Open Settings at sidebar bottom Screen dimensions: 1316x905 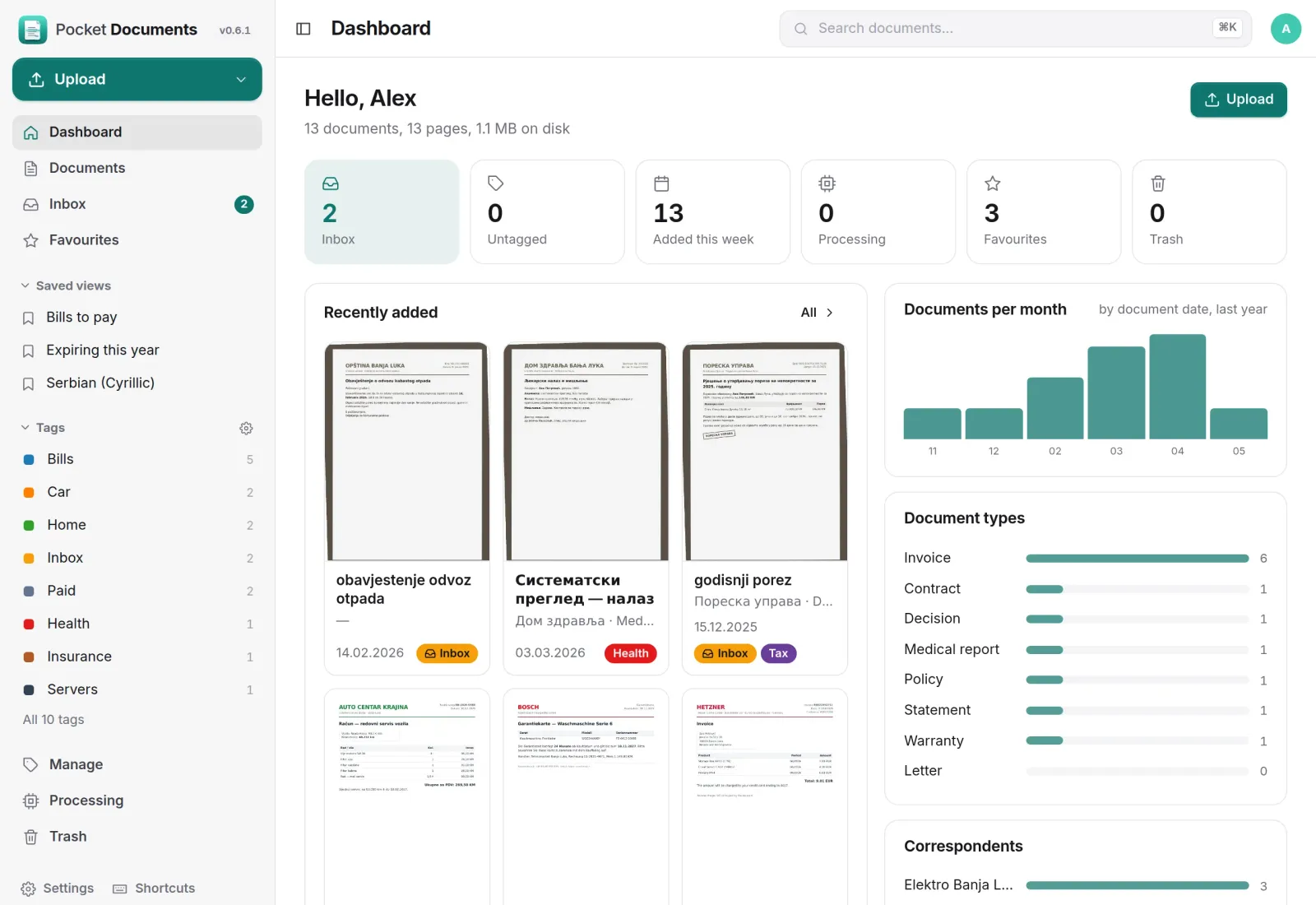click(58, 889)
